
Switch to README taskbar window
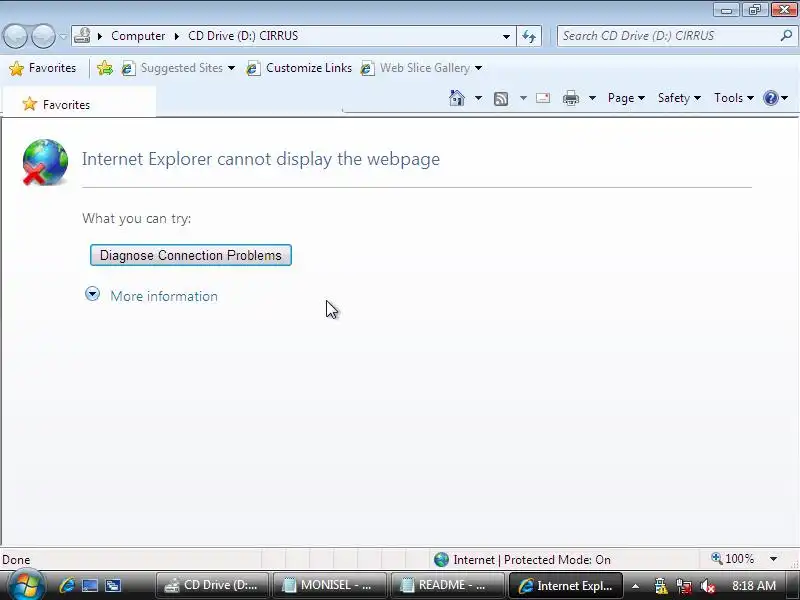tap(447, 585)
